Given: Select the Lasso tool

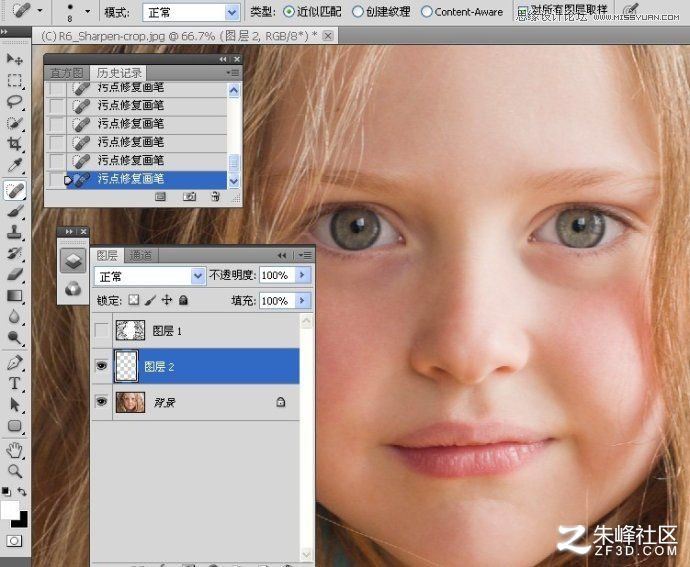Looking at the screenshot, I should coord(15,101).
